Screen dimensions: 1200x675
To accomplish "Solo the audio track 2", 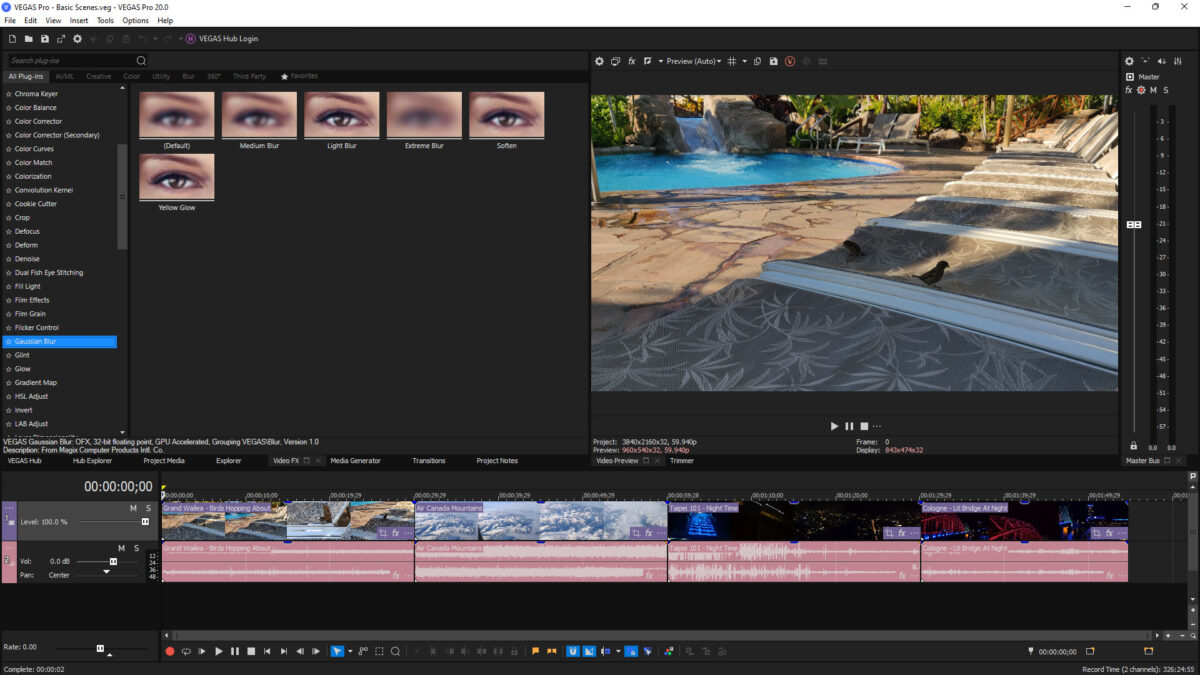I will pos(137,548).
